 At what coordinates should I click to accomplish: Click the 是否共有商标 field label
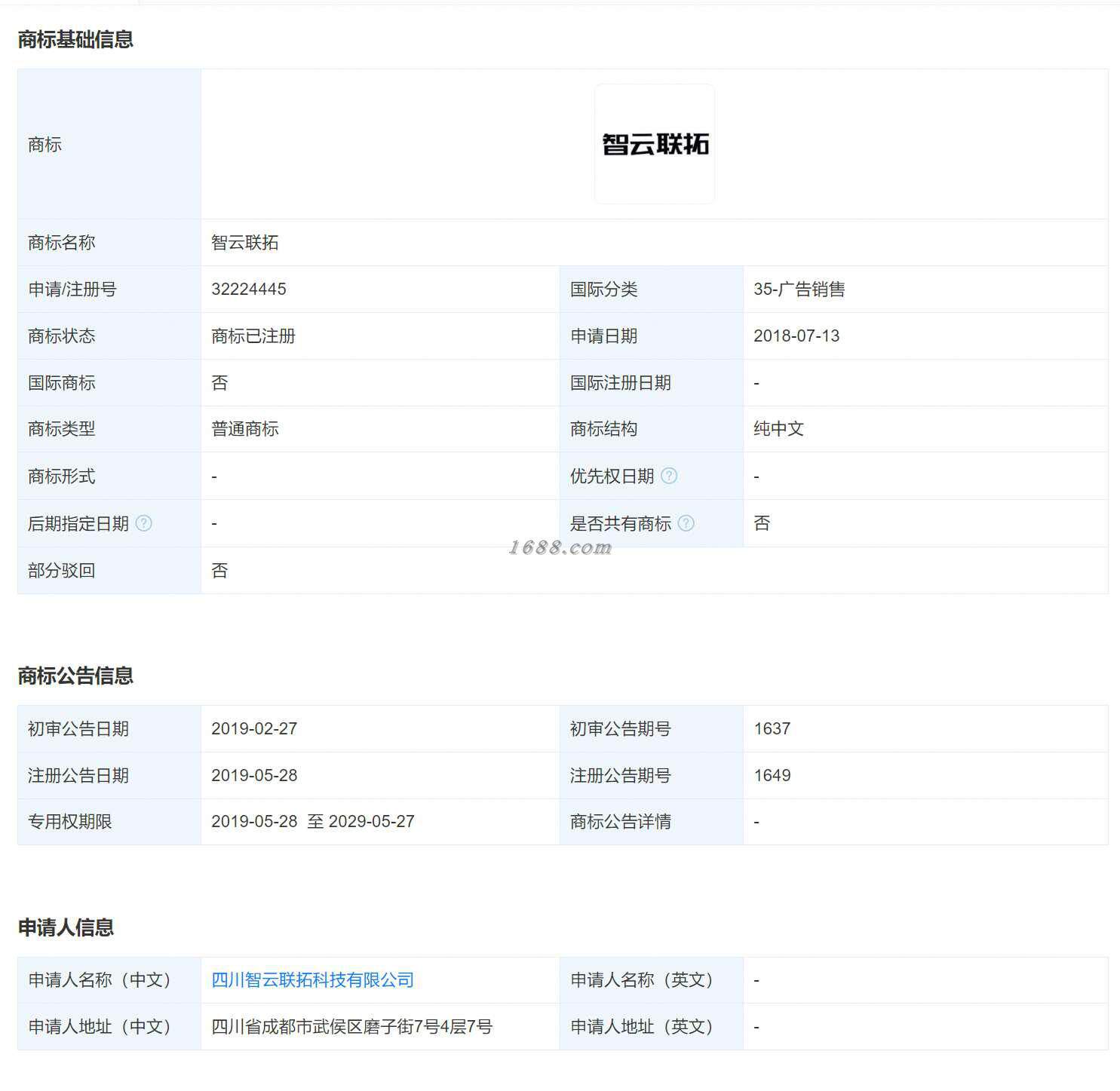[621, 523]
